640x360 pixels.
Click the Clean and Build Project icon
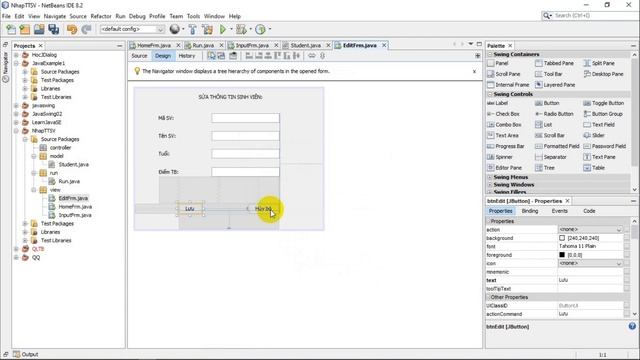207,29
